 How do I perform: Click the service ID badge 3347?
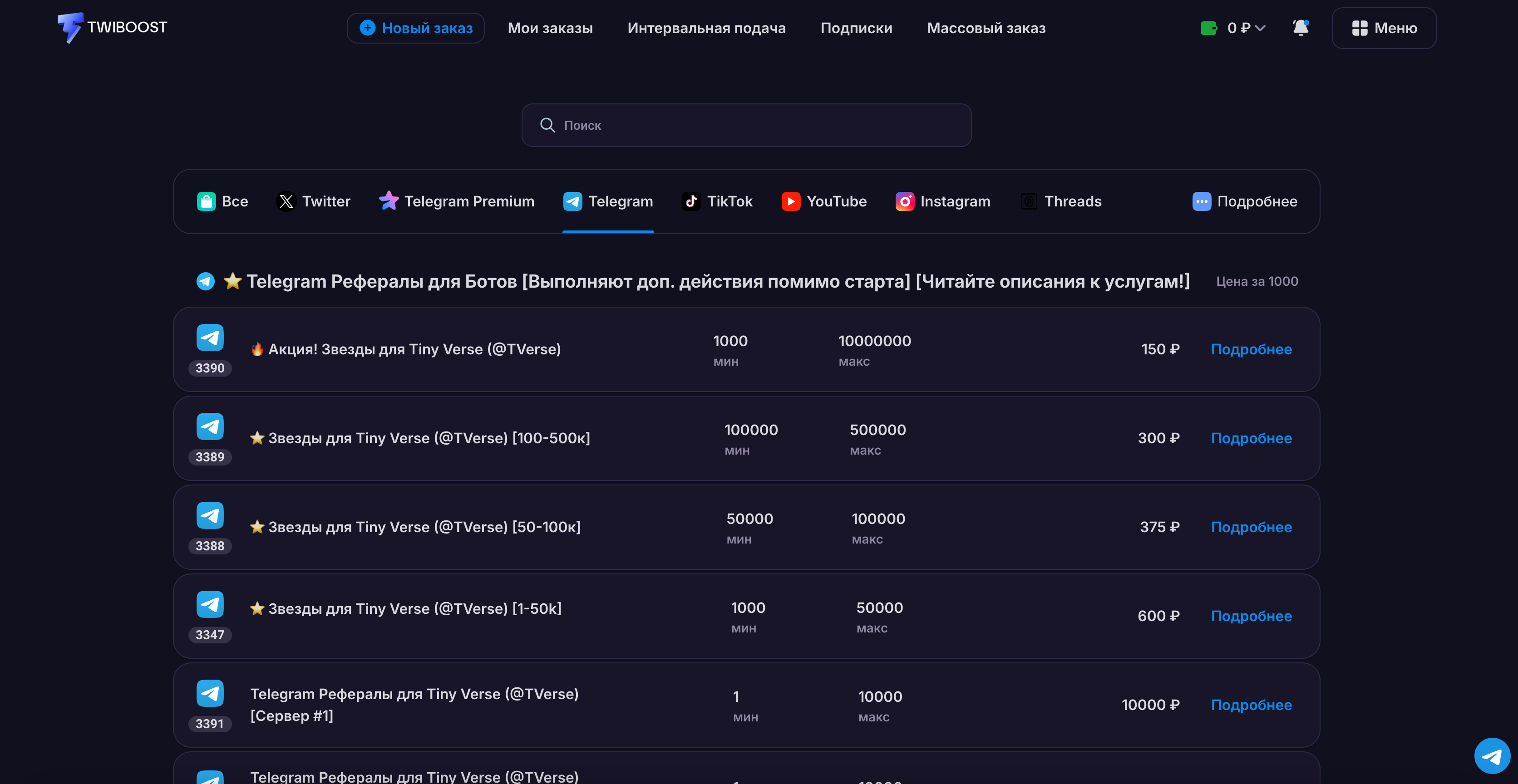tap(210, 635)
